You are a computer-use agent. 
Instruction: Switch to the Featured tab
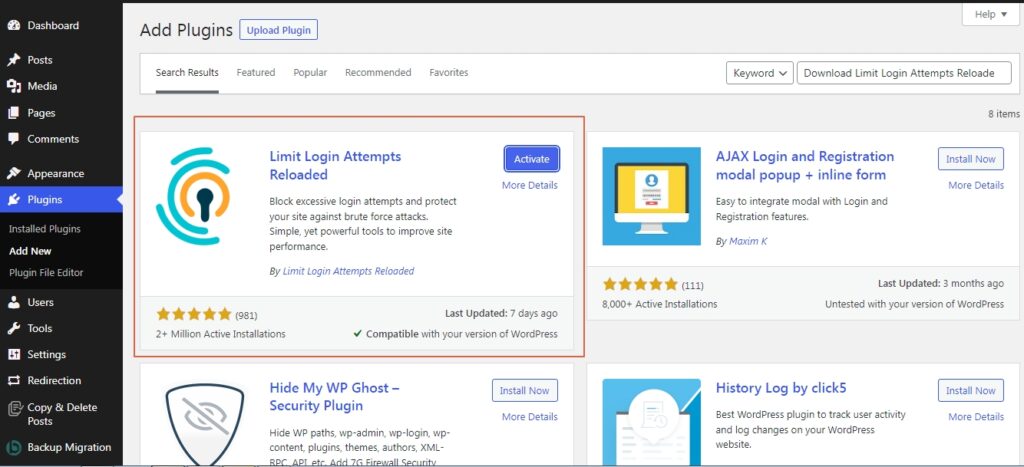click(x=255, y=72)
